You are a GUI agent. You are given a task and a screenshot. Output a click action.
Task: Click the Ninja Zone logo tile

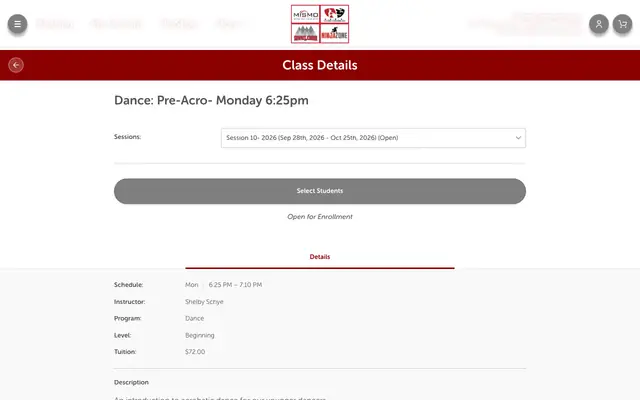[334, 33]
